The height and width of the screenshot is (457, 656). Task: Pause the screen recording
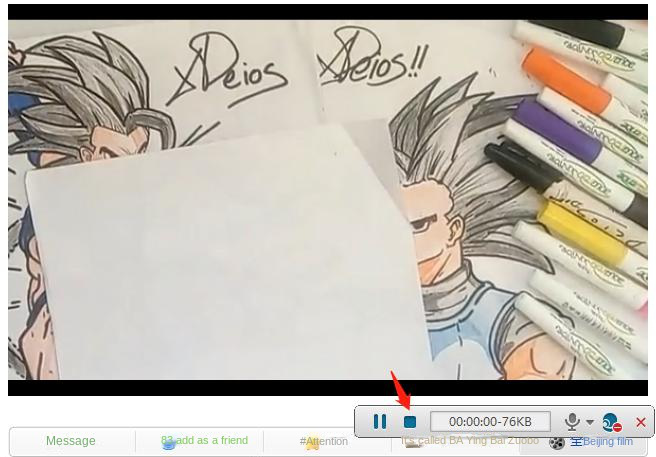tap(379, 421)
